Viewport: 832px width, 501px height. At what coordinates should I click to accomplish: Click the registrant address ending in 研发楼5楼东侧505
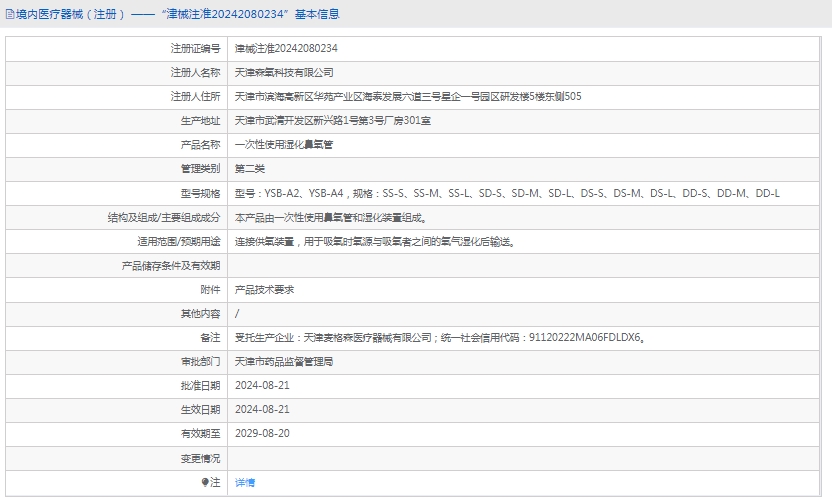(x=407, y=96)
